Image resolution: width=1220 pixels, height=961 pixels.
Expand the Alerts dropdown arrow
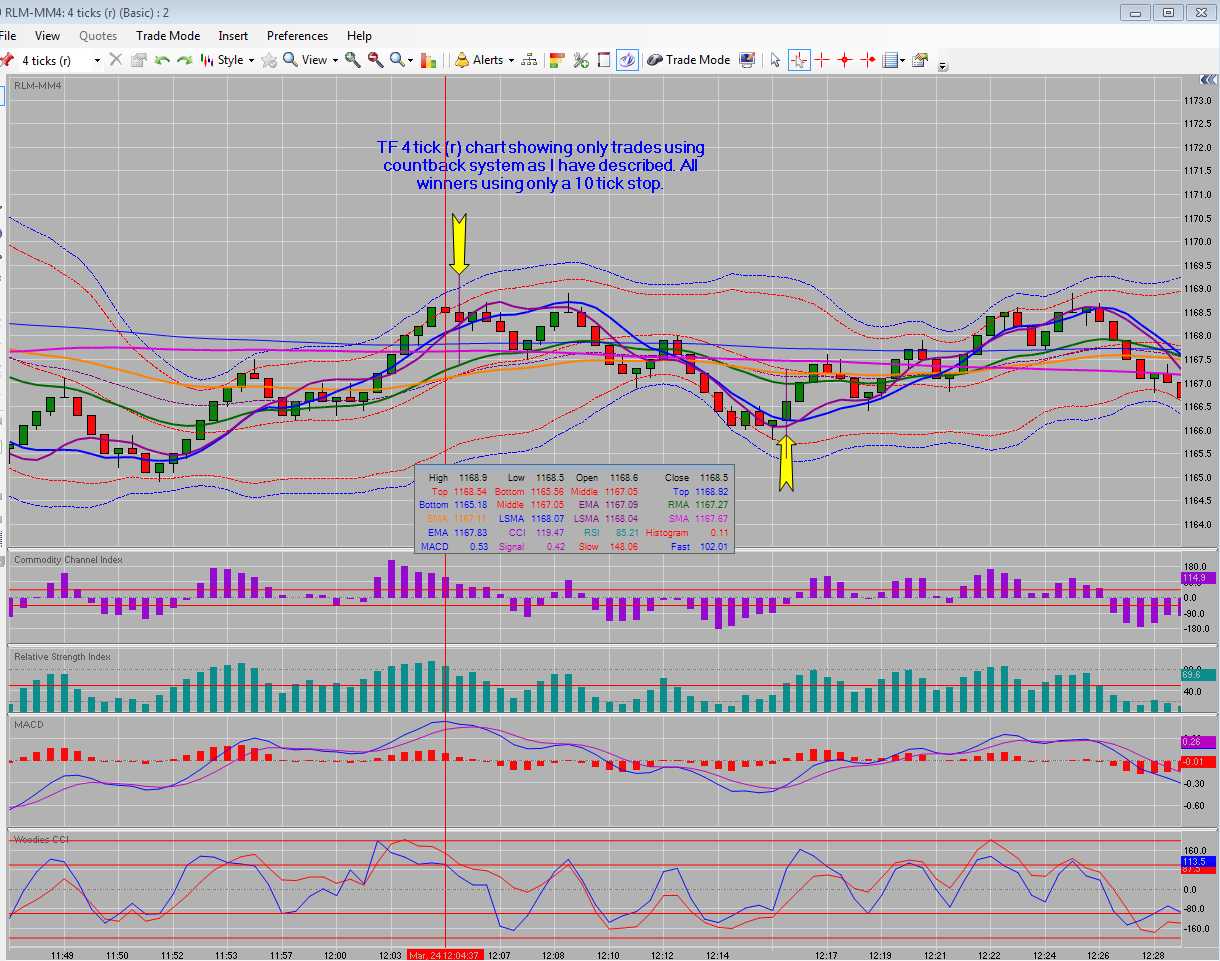click(511, 60)
